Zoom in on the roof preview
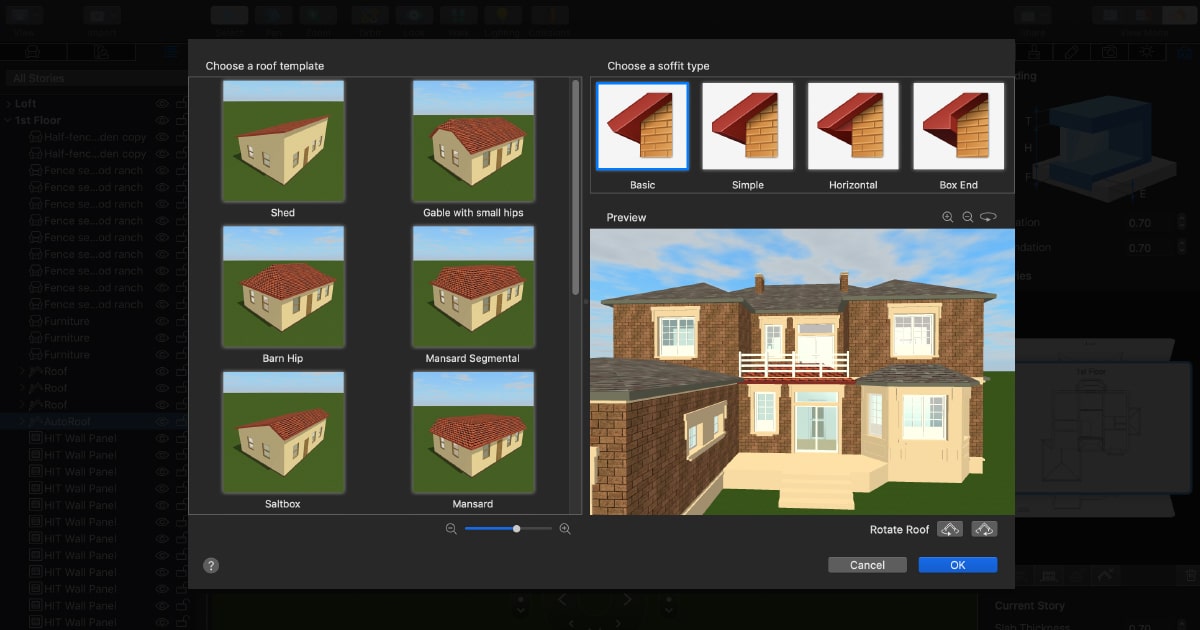 (x=947, y=216)
